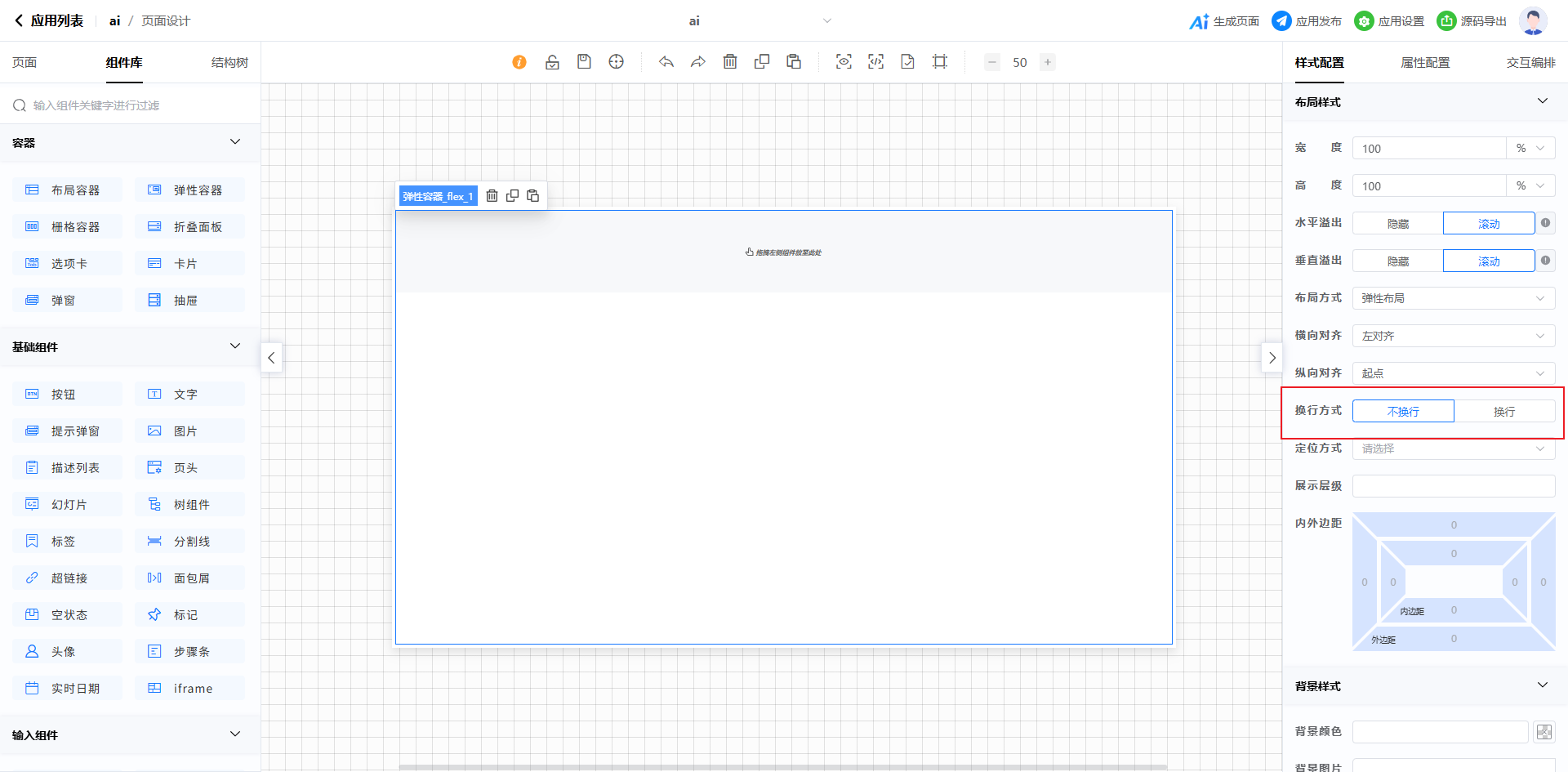Set 垂直溢出 to 滚动

1488,261
